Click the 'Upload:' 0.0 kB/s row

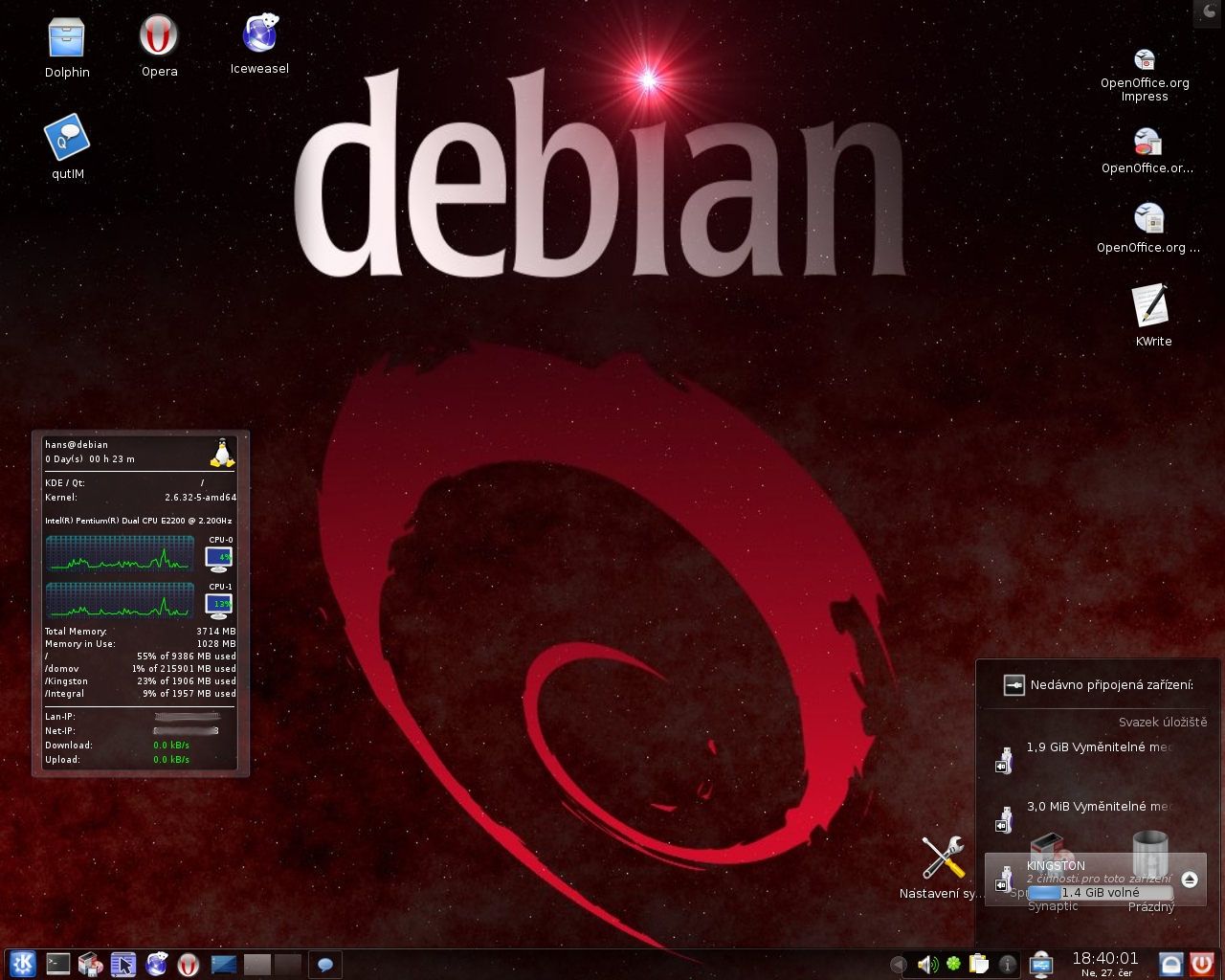(x=118, y=760)
